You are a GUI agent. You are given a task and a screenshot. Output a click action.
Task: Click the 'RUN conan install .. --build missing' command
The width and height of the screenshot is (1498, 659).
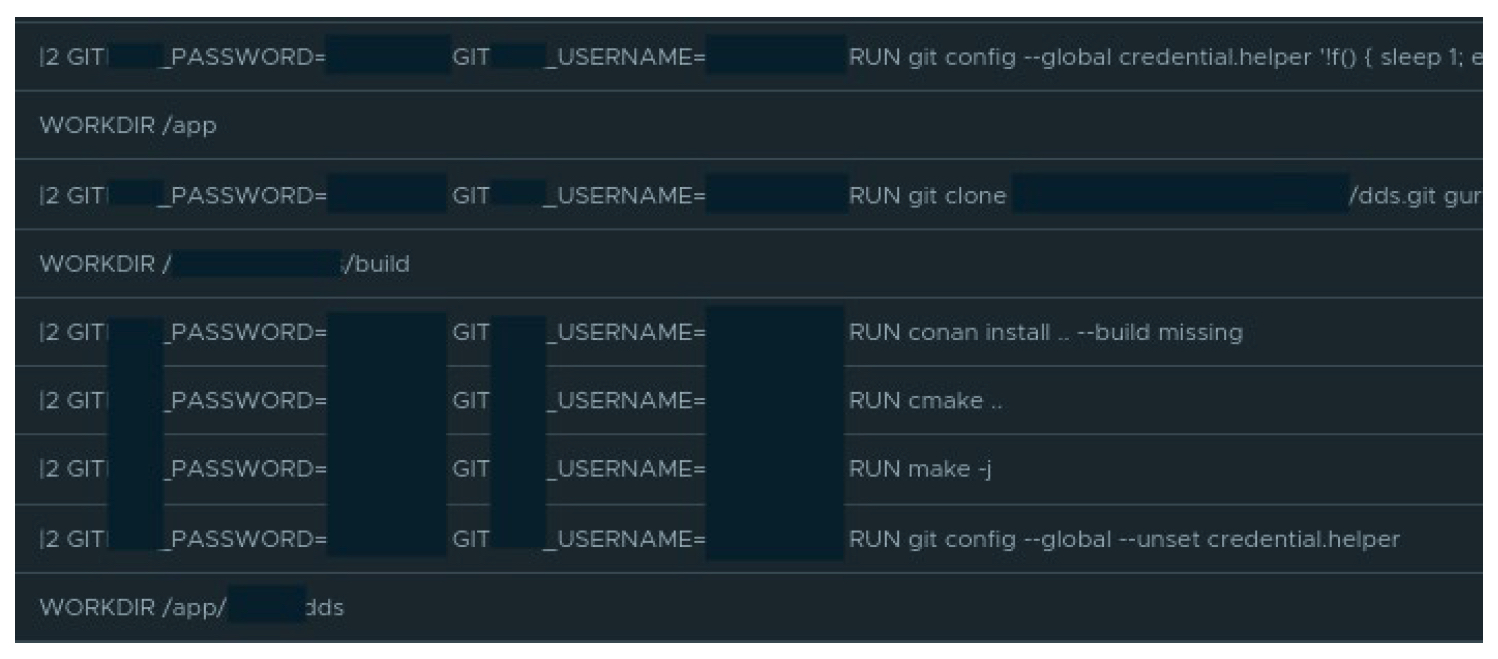pos(1045,333)
